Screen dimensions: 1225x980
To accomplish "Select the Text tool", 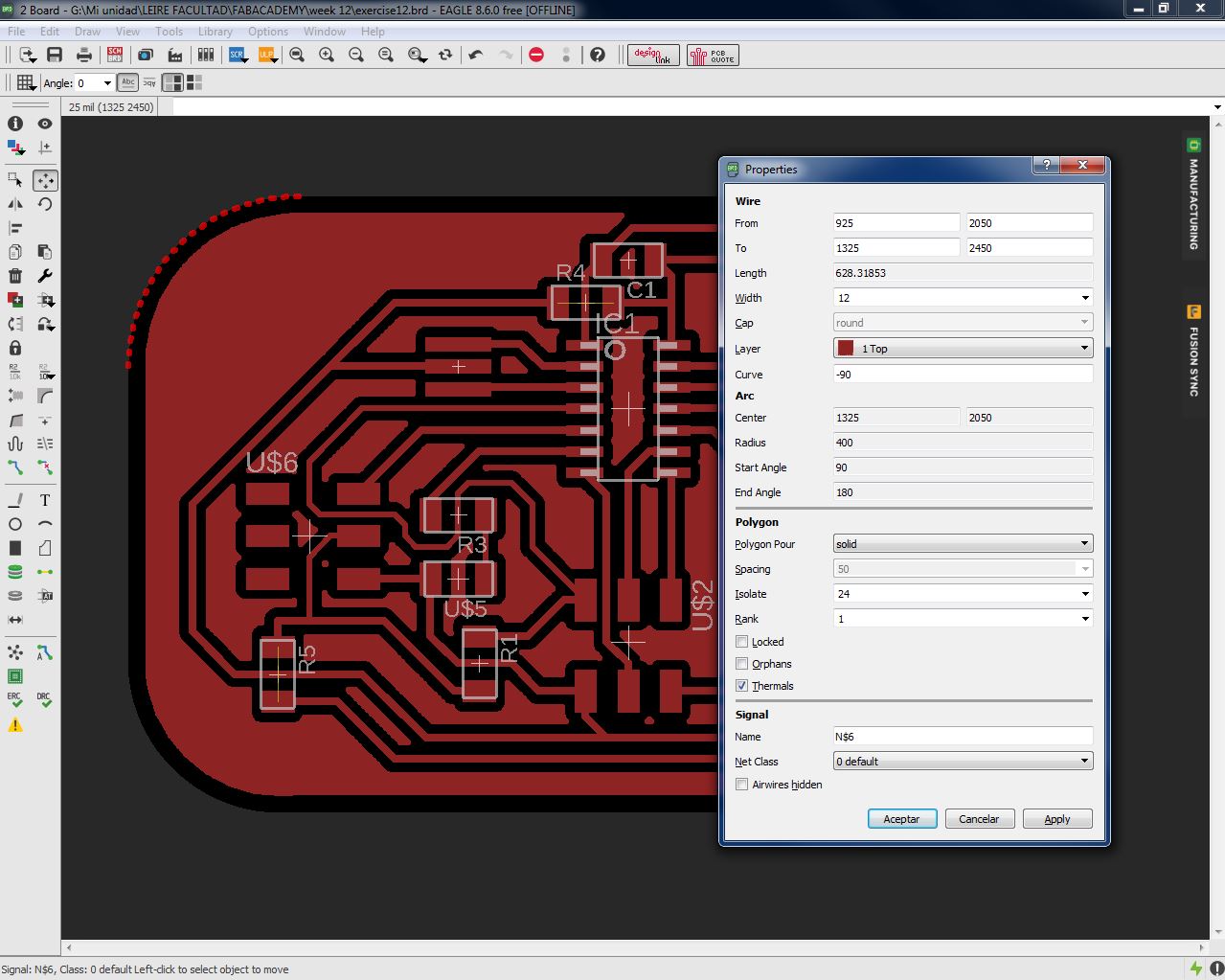I will click(x=45, y=500).
